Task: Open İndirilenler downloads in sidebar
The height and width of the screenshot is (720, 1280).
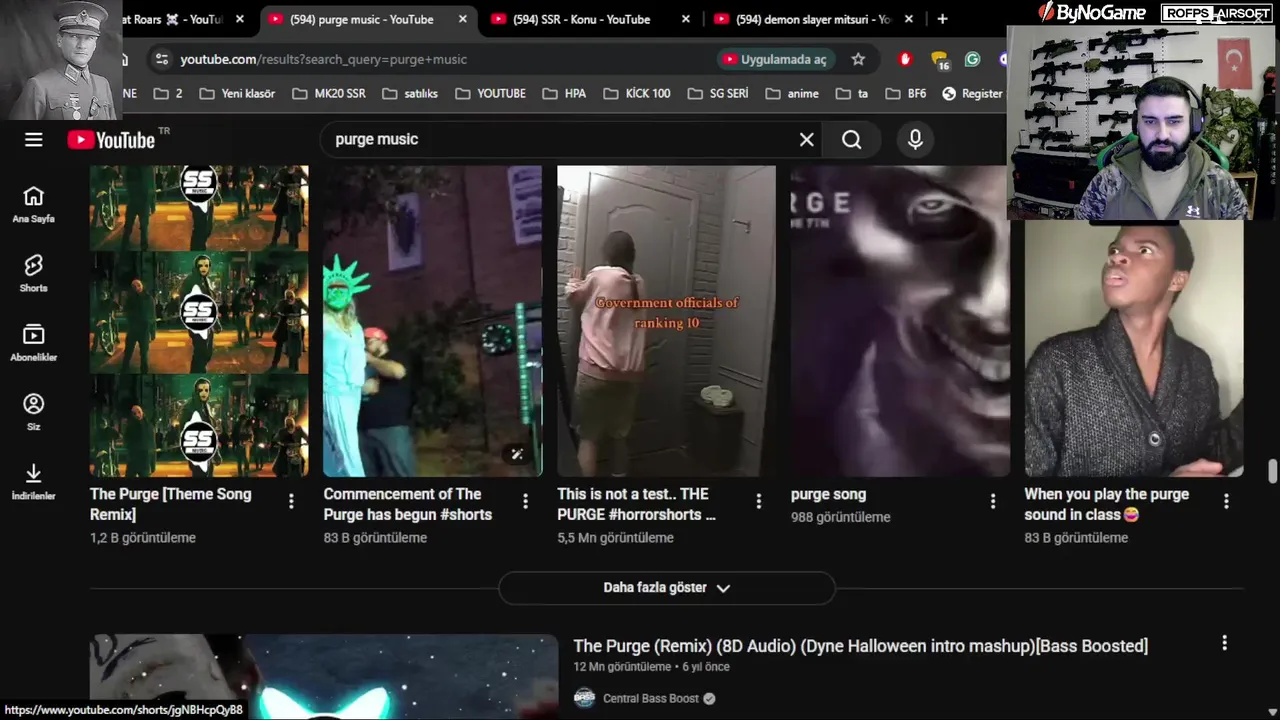Action: pos(34,481)
